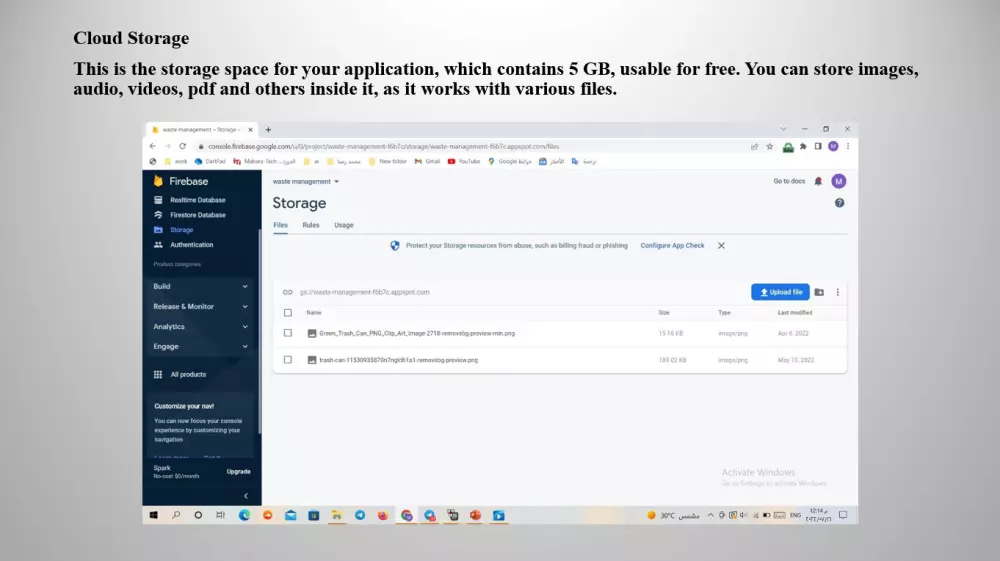Click the Last modified column header
Image resolution: width=1000 pixels, height=561 pixels.
tap(795, 313)
